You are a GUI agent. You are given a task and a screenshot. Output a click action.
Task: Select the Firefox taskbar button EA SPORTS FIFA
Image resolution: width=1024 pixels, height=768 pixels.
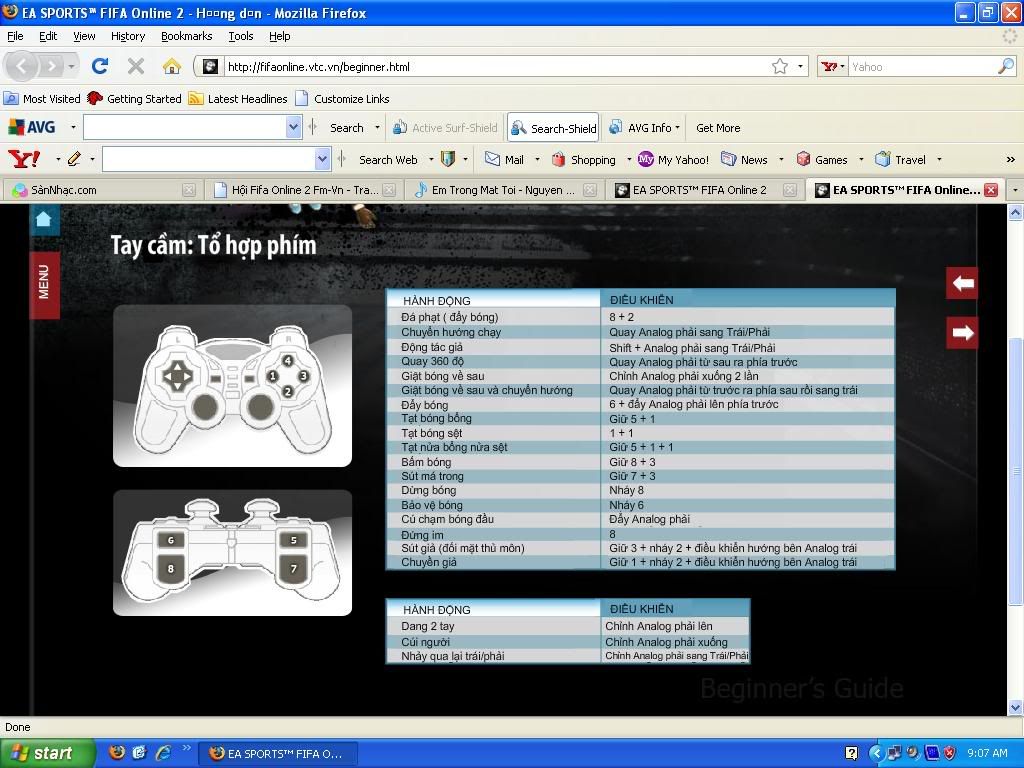[277, 753]
